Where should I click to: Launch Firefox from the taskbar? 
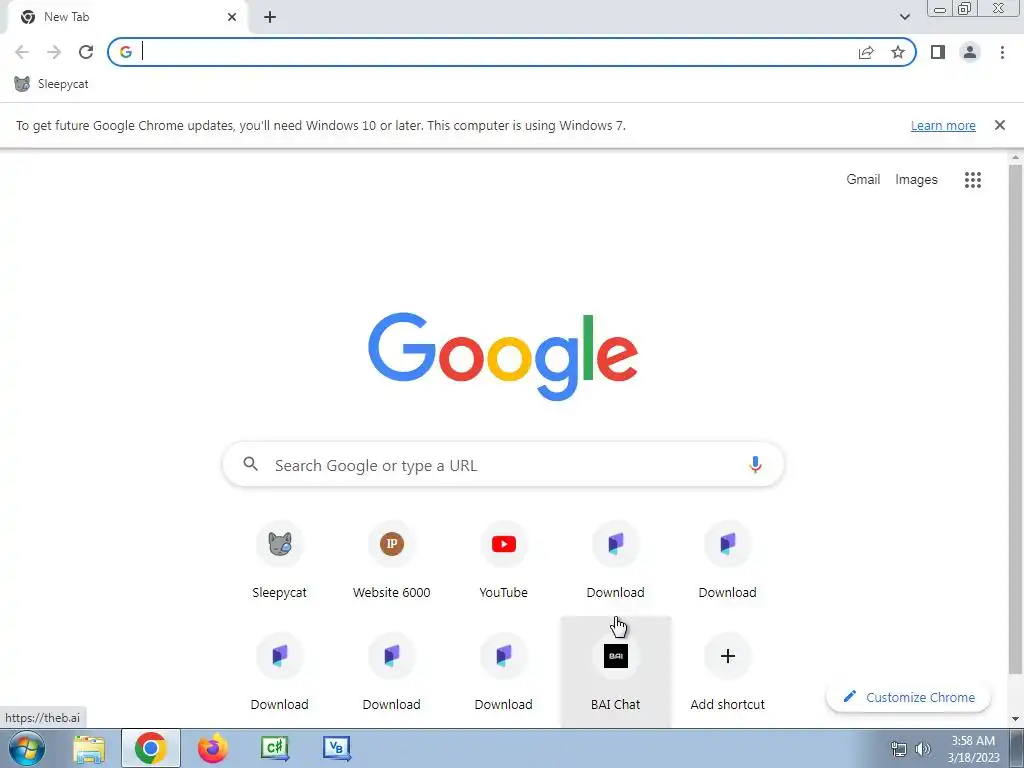pyautogui.click(x=213, y=748)
